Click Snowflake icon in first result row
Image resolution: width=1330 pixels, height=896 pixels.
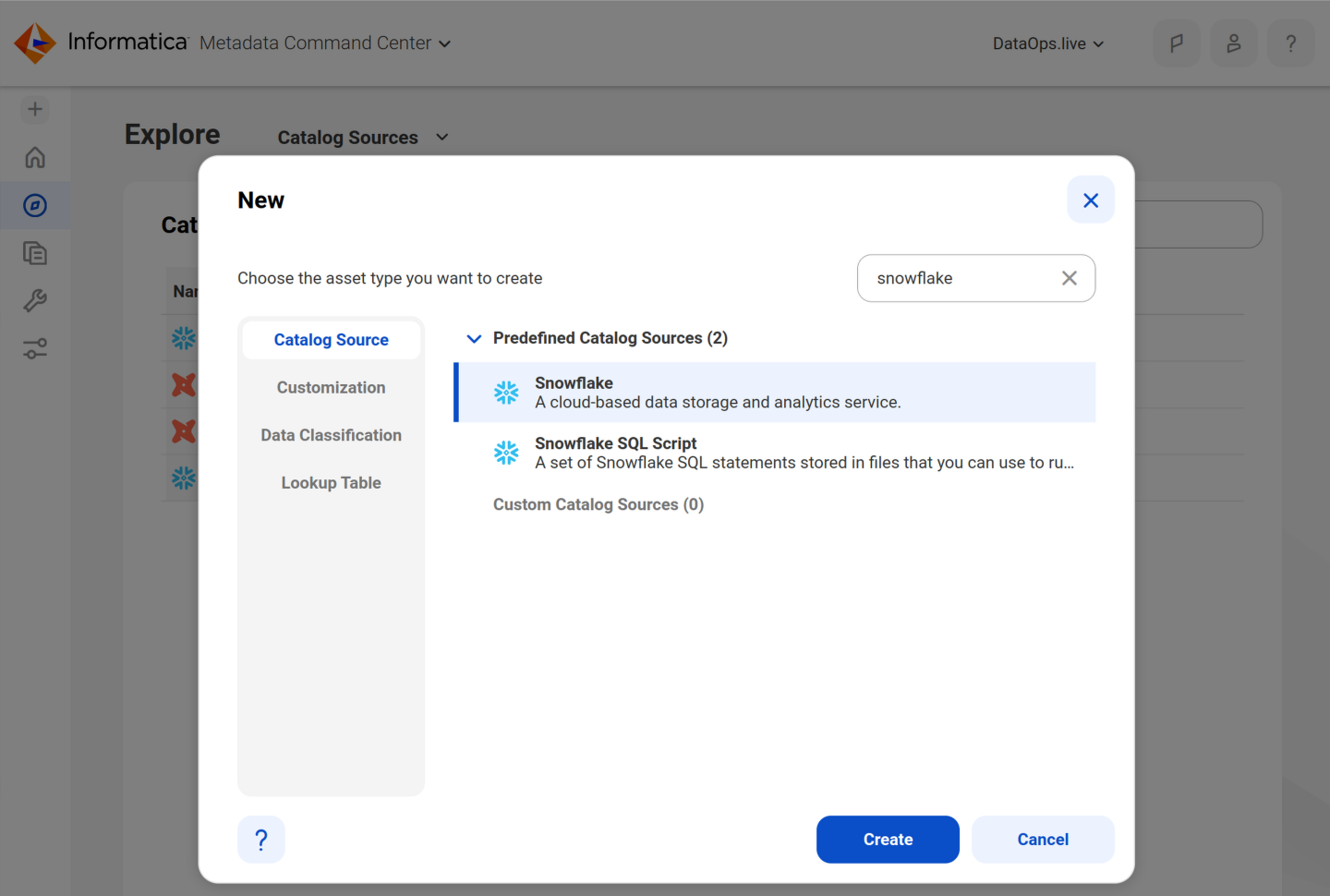[506, 393]
